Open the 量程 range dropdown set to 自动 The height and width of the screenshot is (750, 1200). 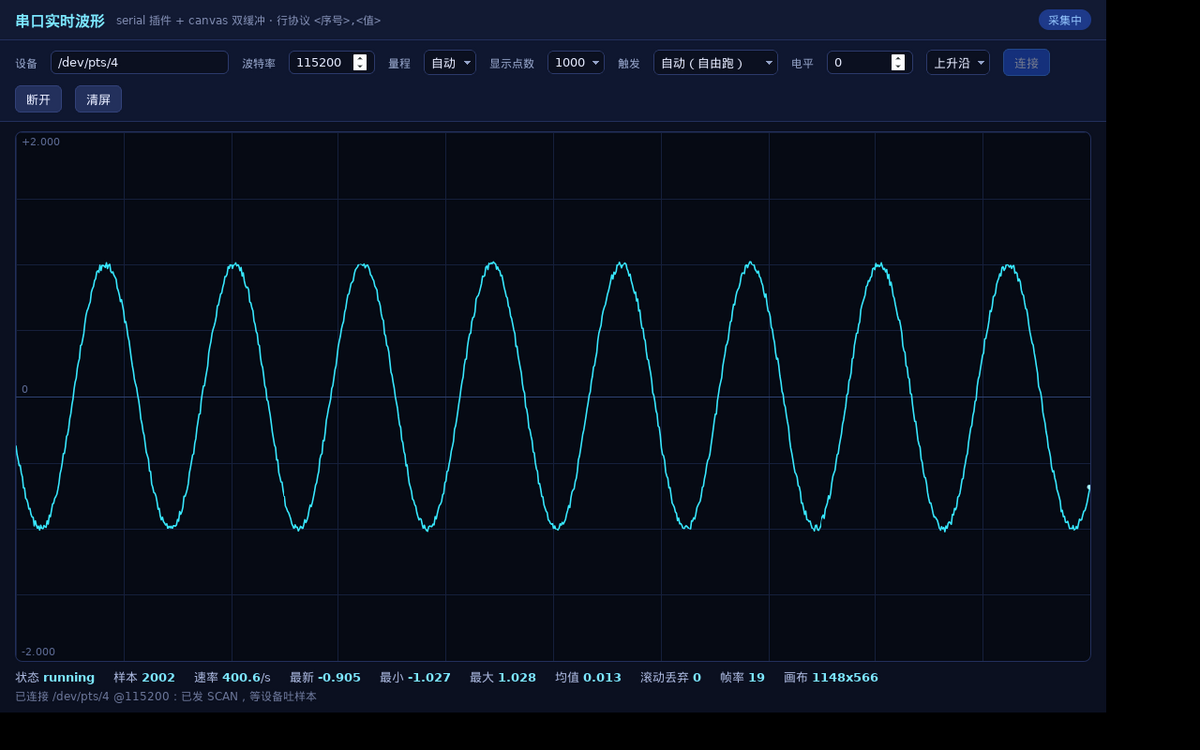[450, 63]
